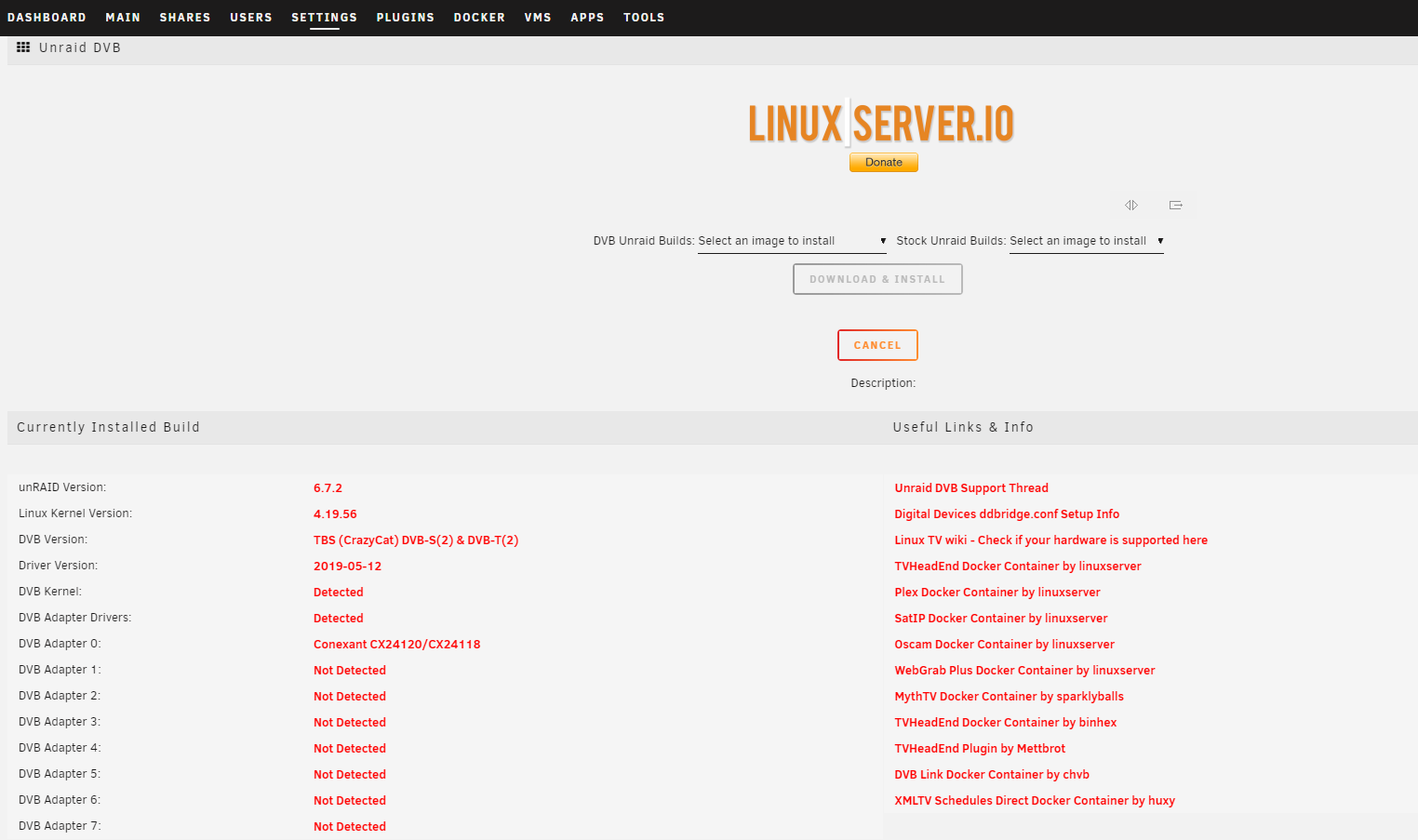The width and height of the screenshot is (1418, 840).
Task: Click DVB Adapter 1 Not Detected status
Action: click(x=350, y=671)
